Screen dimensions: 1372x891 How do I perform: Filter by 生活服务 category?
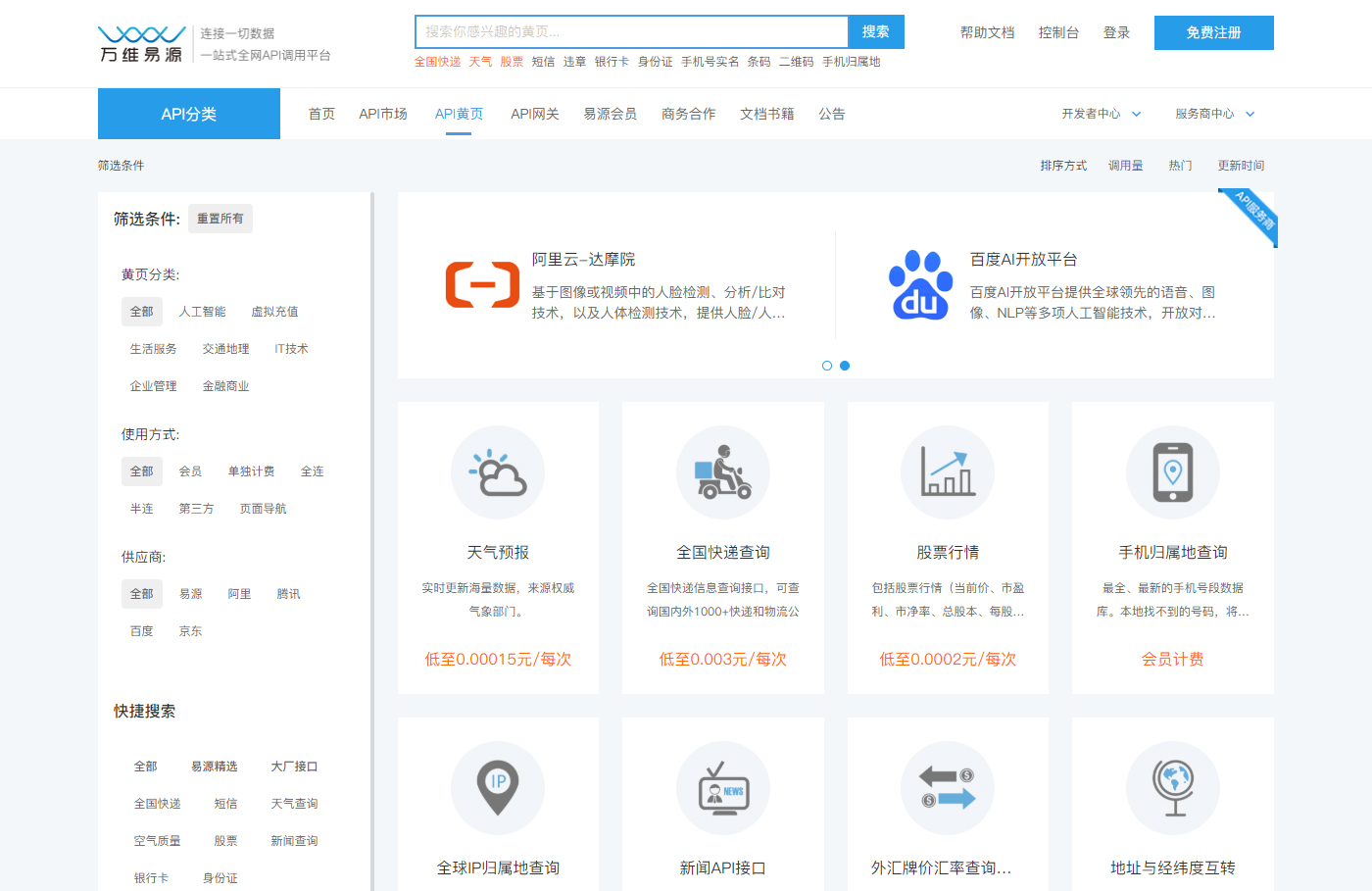point(154,349)
